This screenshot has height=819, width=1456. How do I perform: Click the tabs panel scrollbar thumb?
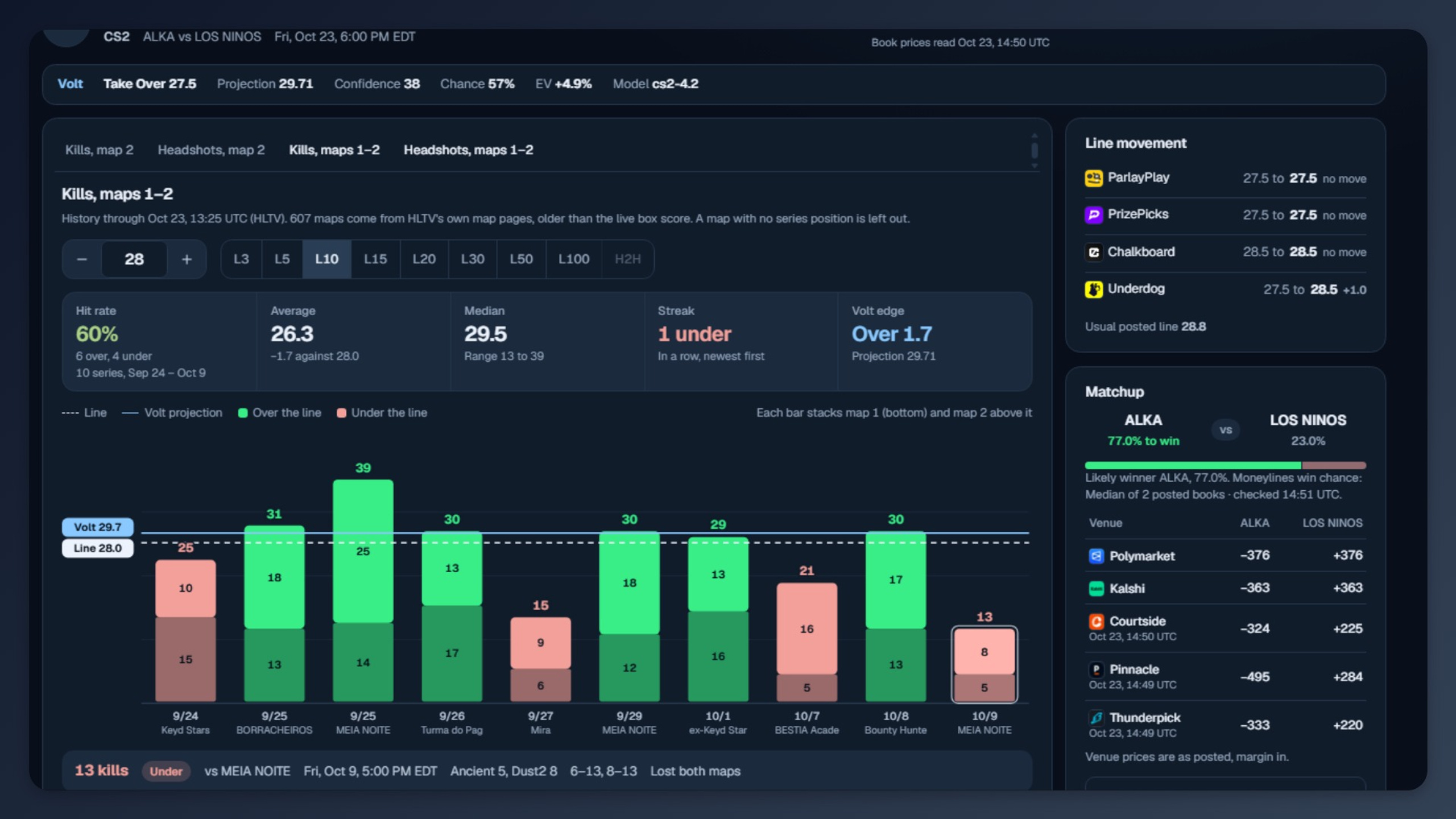(1035, 151)
